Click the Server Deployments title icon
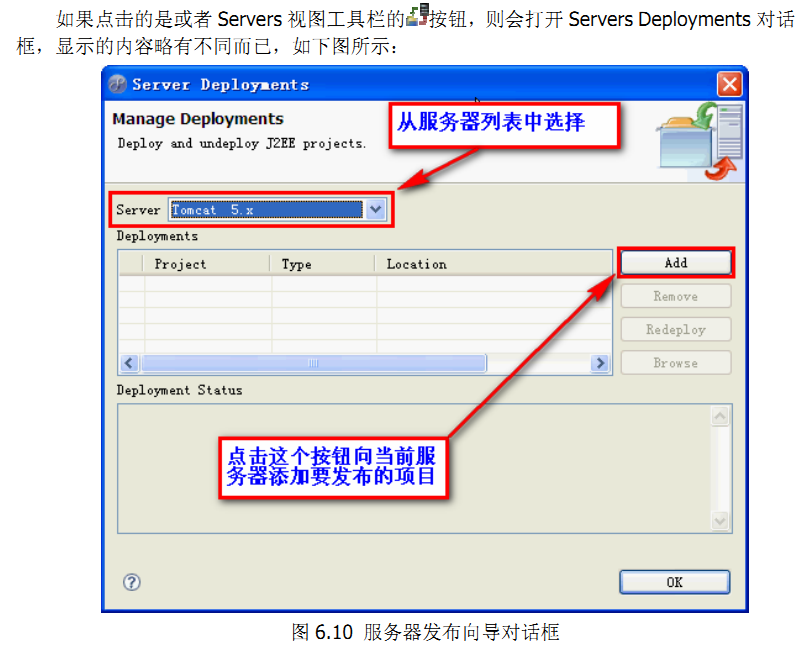 point(118,84)
